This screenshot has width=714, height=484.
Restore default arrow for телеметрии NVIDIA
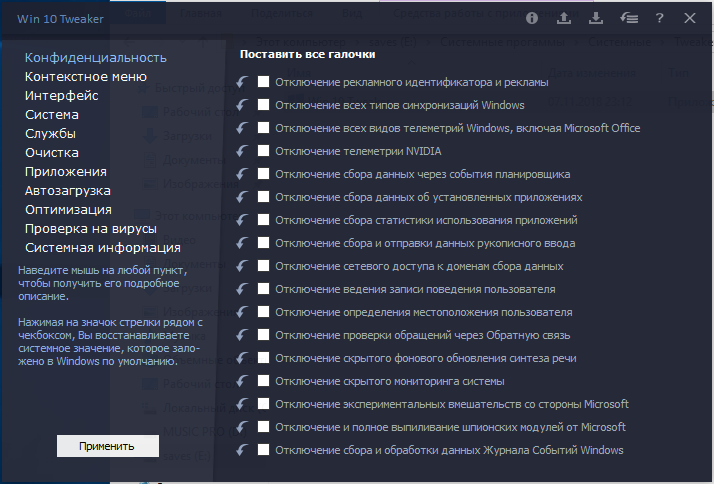tap(242, 151)
